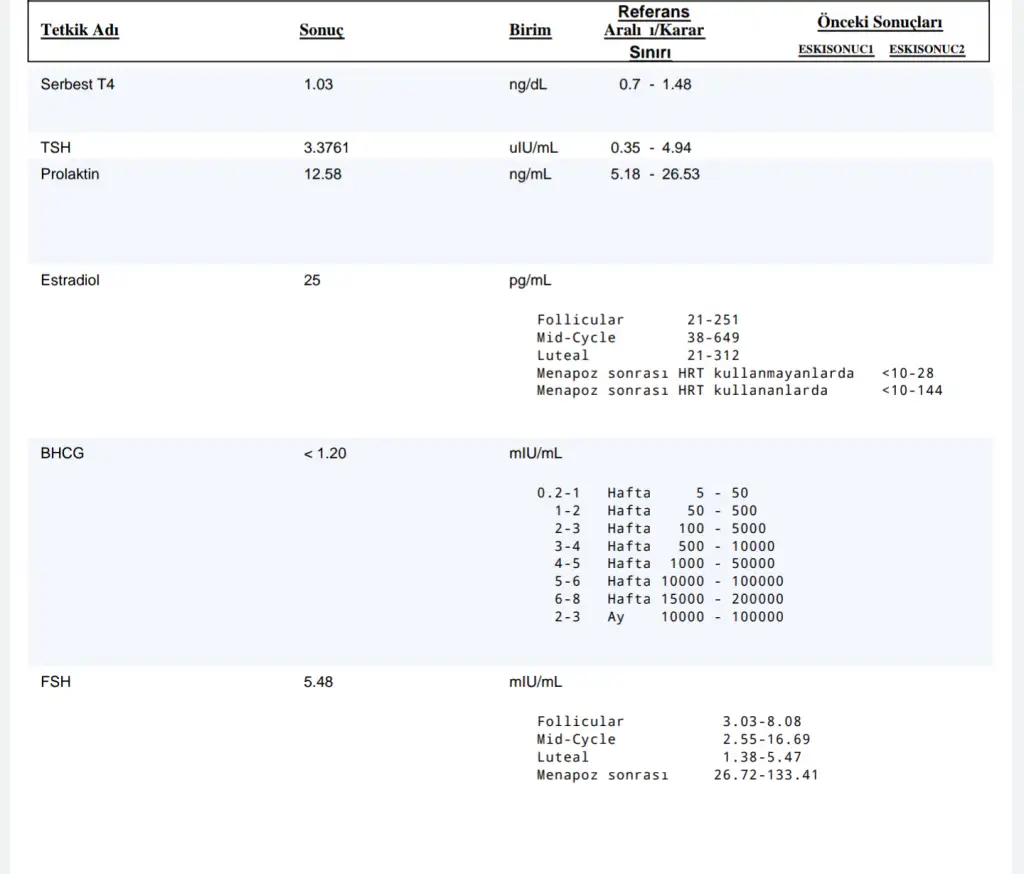The height and width of the screenshot is (874, 1024).
Task: Select the ESKISONUC1 sub-header
Action: 836,50
